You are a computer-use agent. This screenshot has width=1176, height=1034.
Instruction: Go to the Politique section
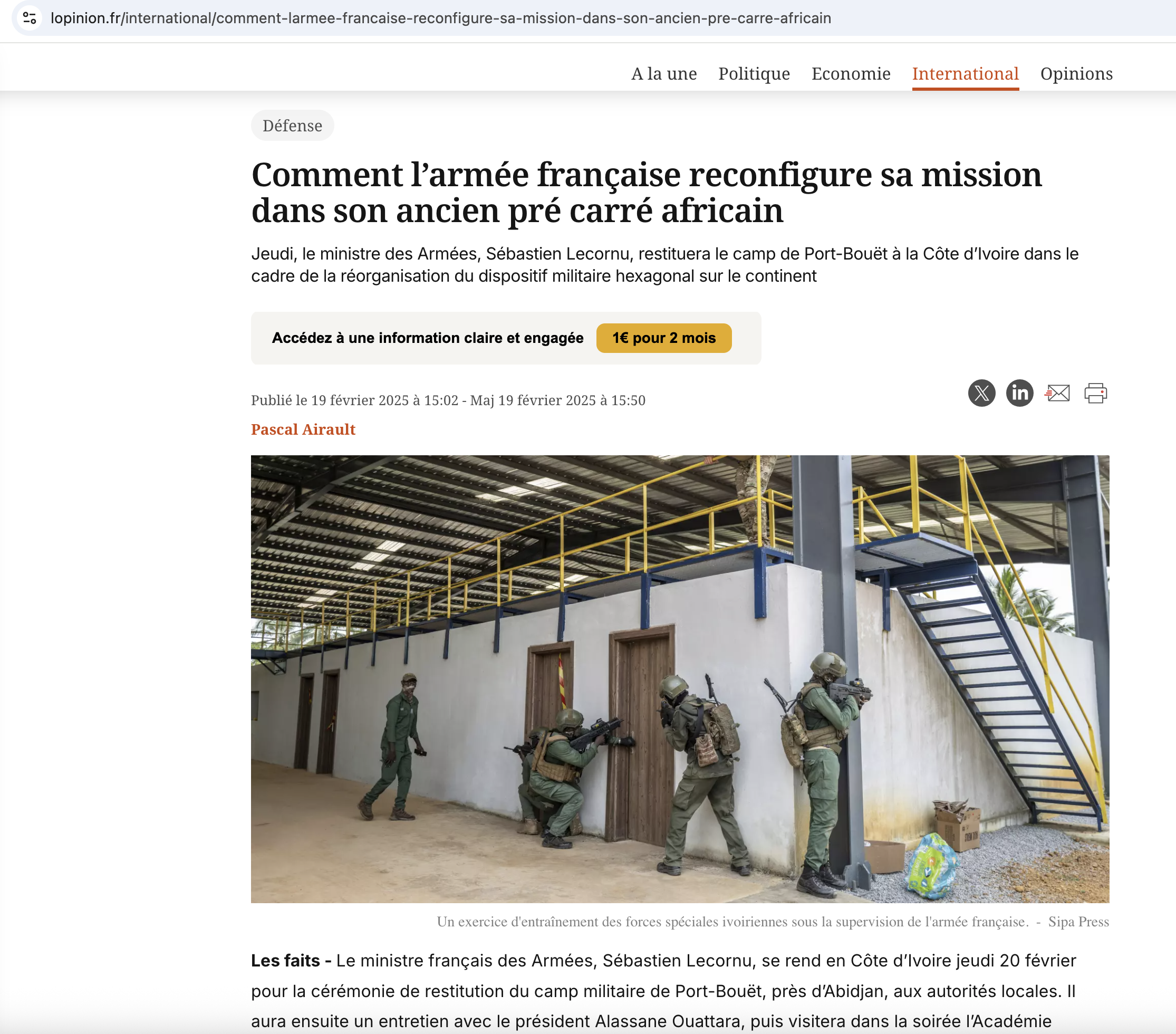point(754,74)
